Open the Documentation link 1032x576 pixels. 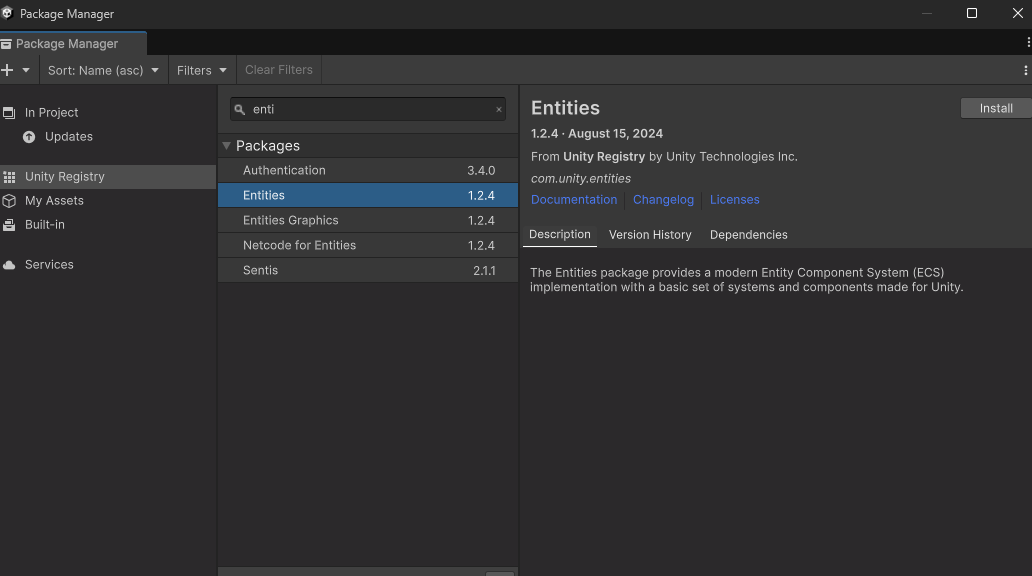(x=574, y=199)
